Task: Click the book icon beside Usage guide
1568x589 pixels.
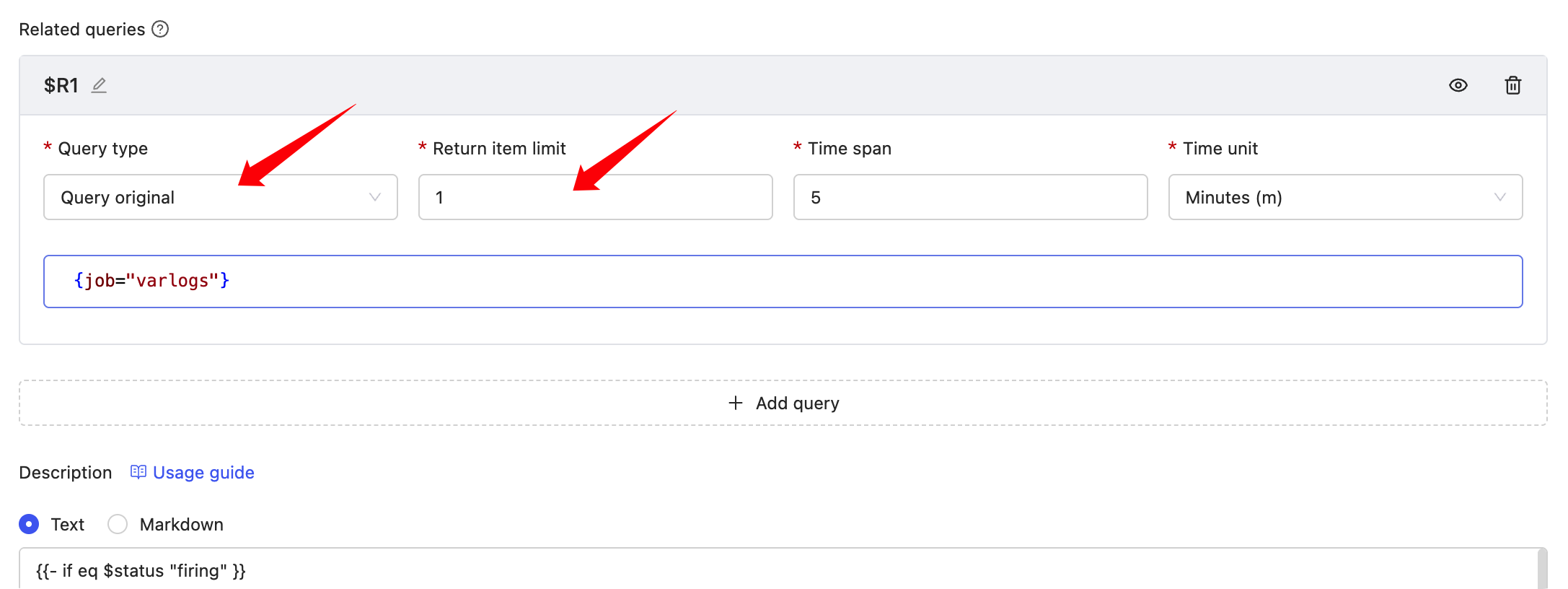Action: pos(138,472)
